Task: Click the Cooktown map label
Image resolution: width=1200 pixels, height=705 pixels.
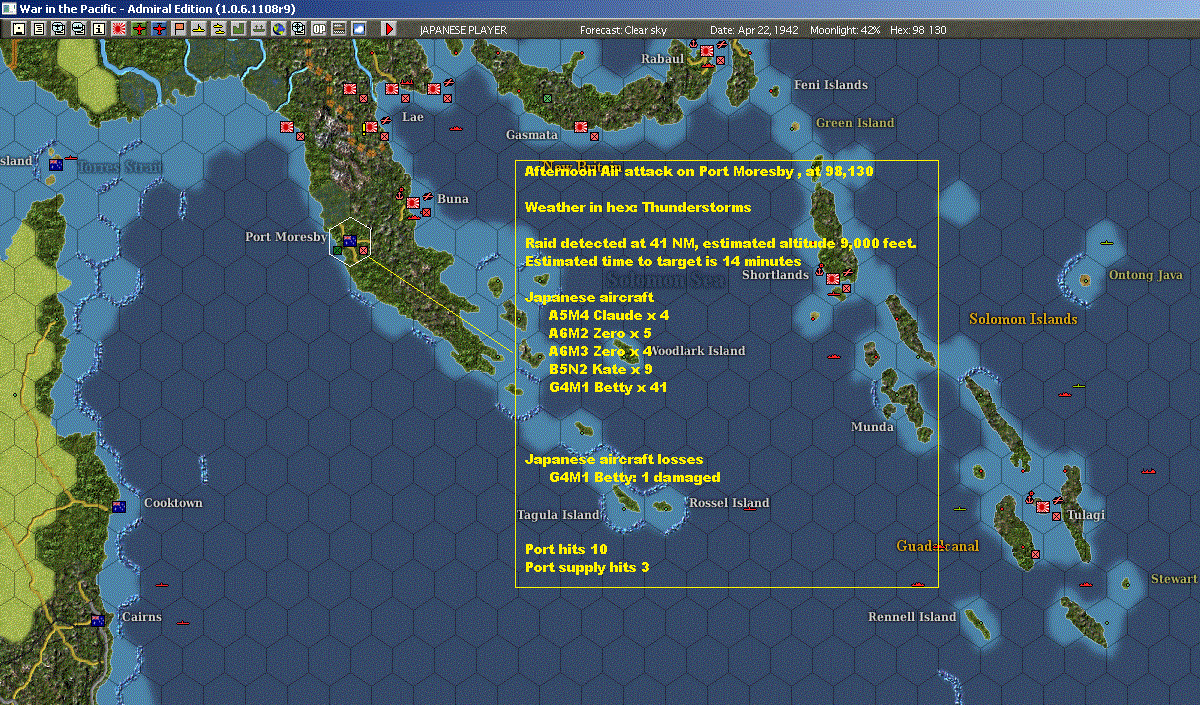Action: point(173,503)
